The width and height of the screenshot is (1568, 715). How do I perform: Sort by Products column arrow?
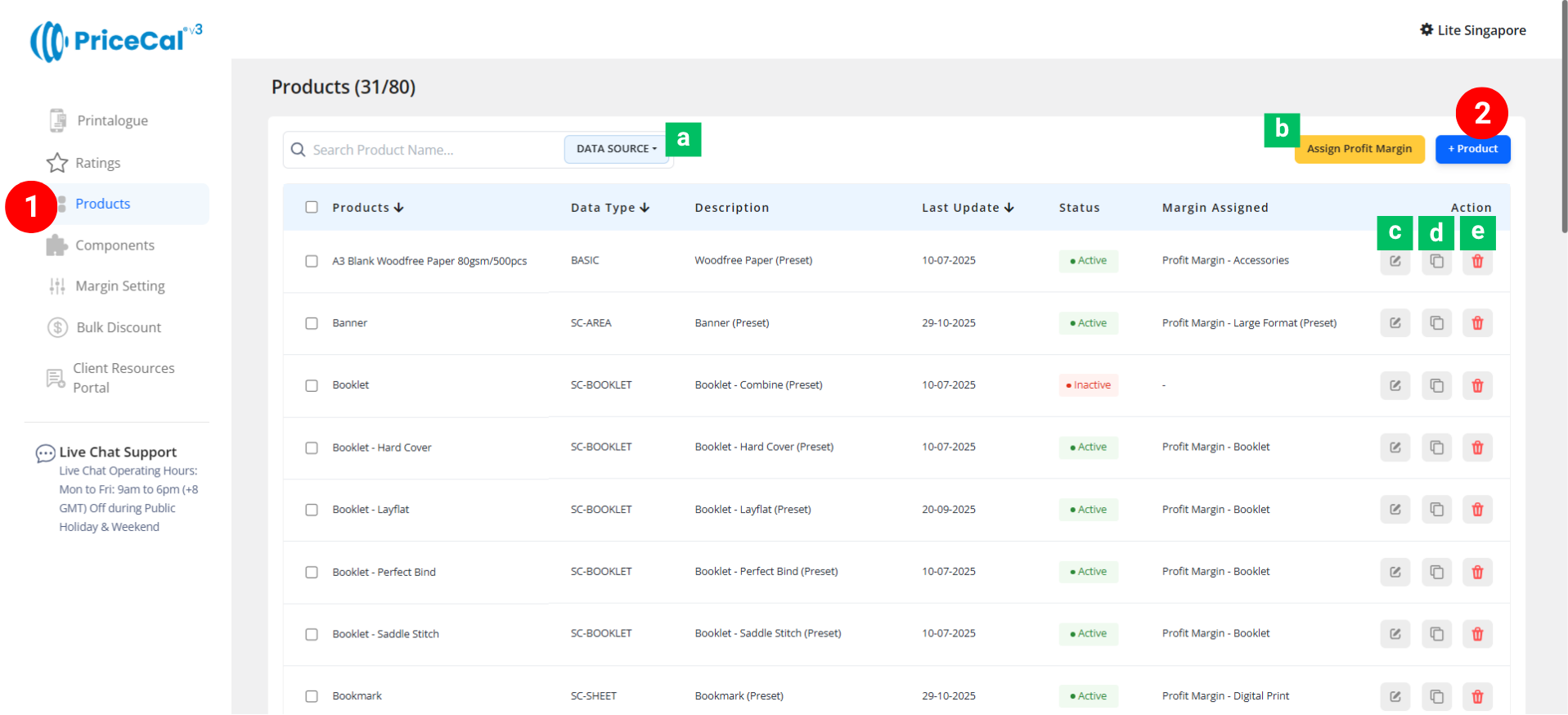point(399,208)
